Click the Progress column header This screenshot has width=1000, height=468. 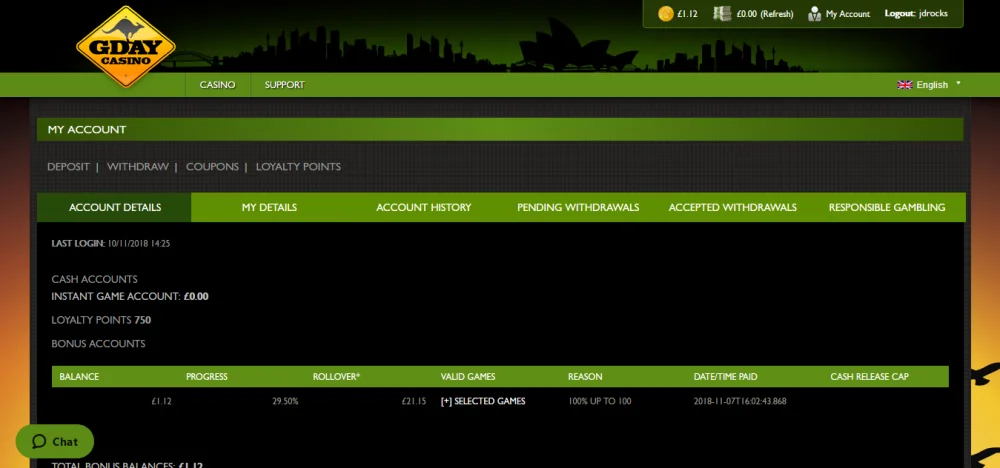pos(207,377)
